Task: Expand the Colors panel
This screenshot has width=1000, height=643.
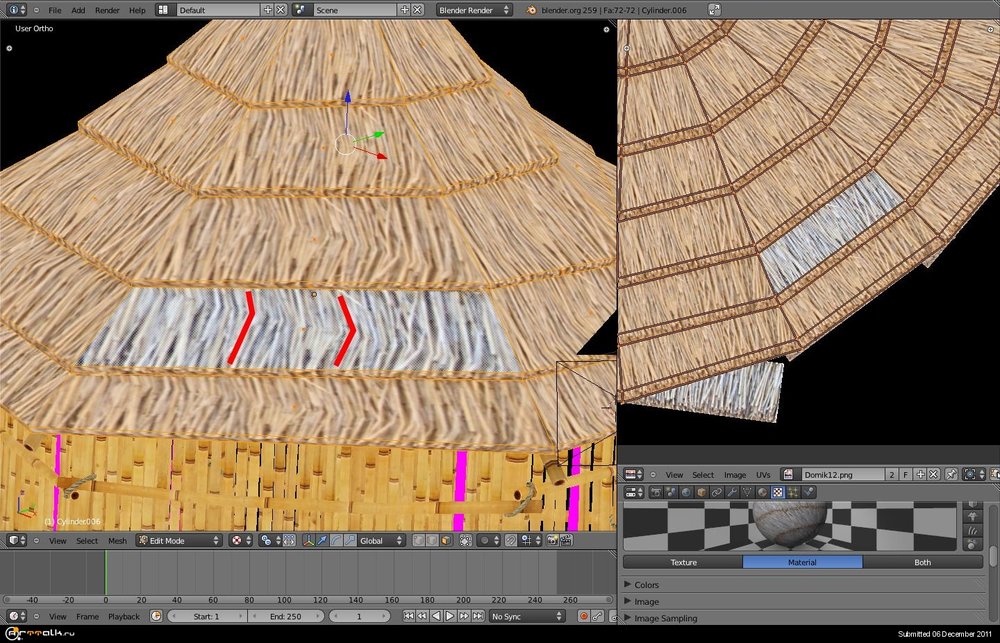Action: 646,584
